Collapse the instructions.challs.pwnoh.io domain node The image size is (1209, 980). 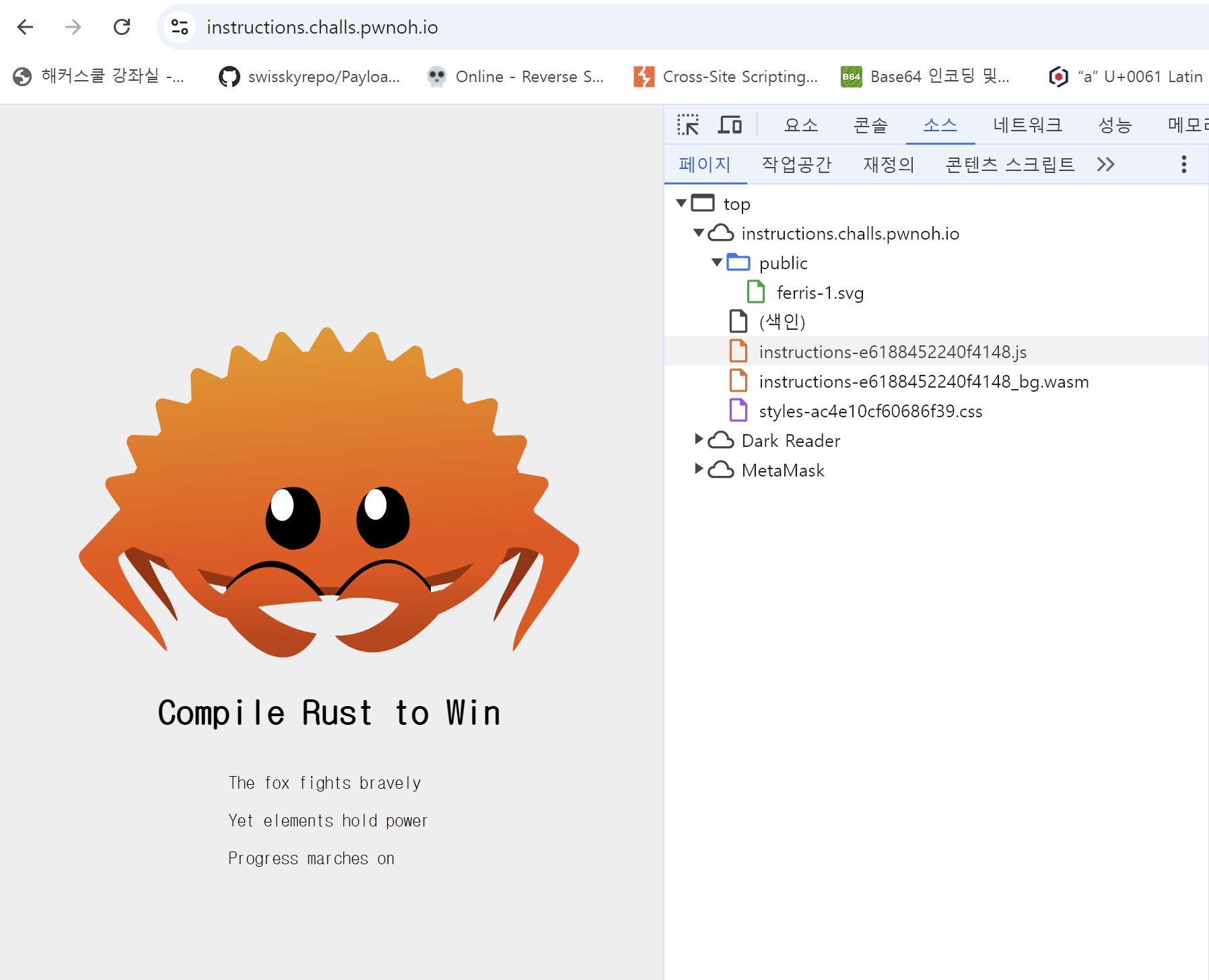click(699, 232)
